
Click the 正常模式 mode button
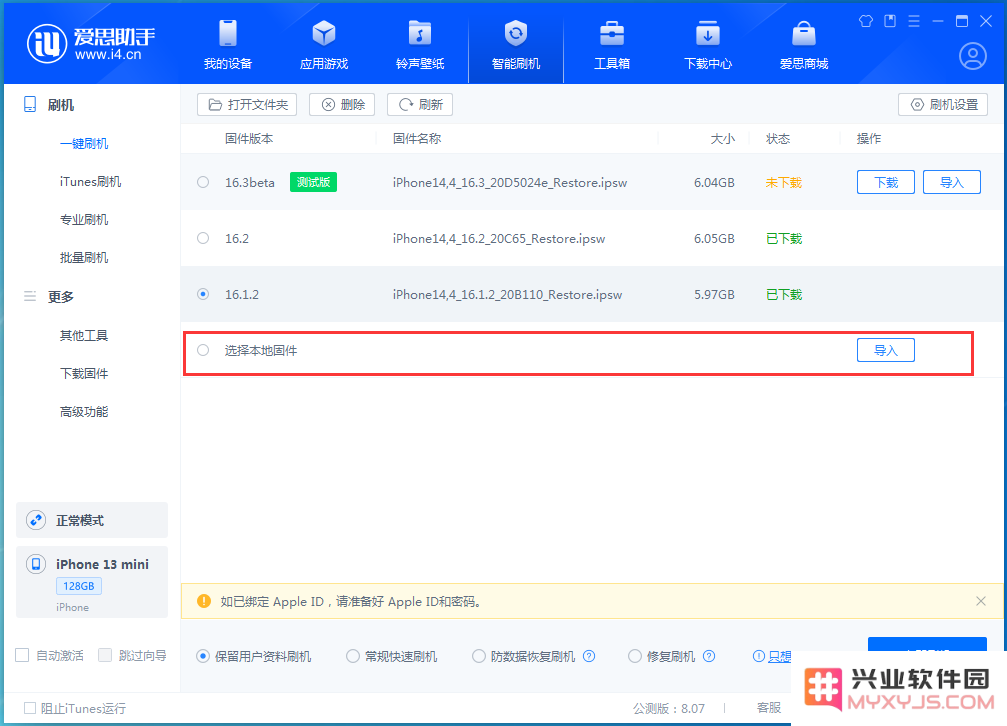92,520
